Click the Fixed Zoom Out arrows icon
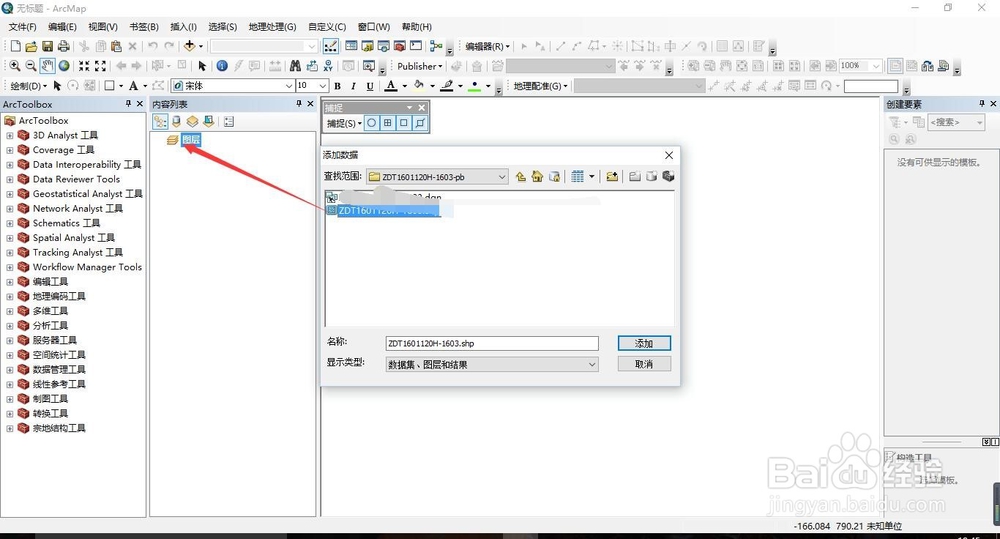This screenshot has height=539, width=1000. (x=100, y=66)
